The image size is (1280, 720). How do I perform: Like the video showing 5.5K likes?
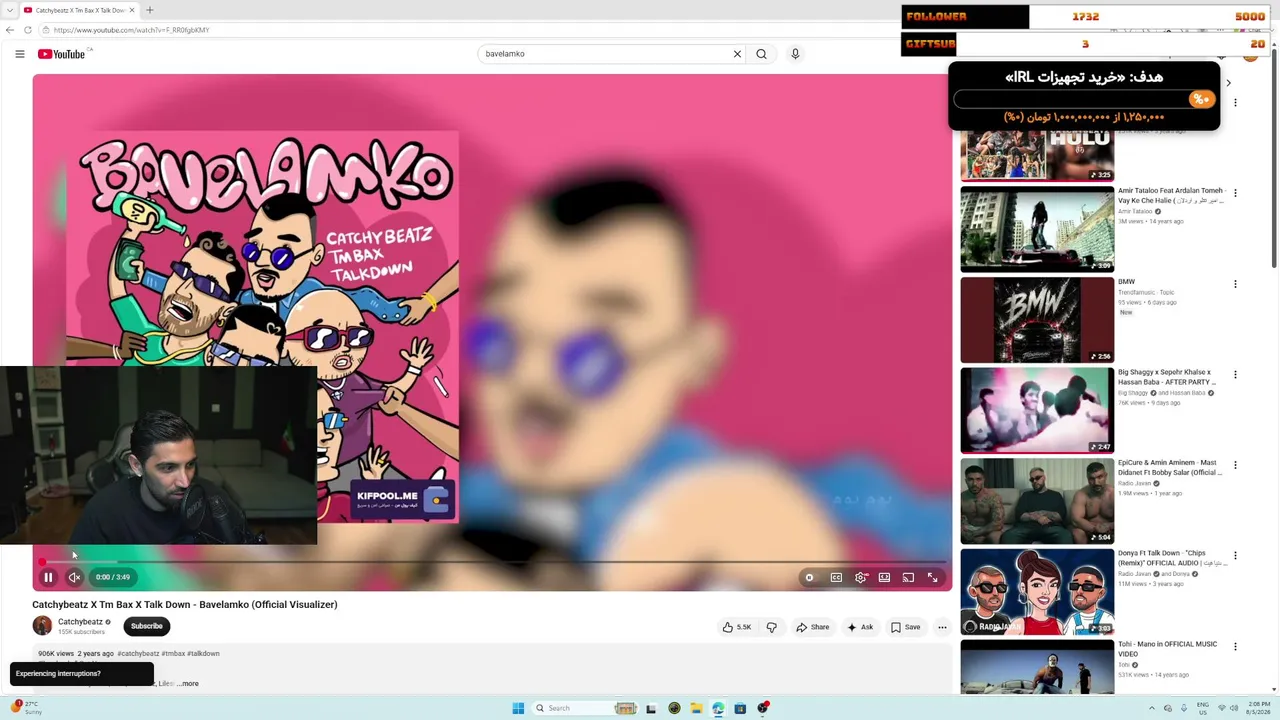737,627
